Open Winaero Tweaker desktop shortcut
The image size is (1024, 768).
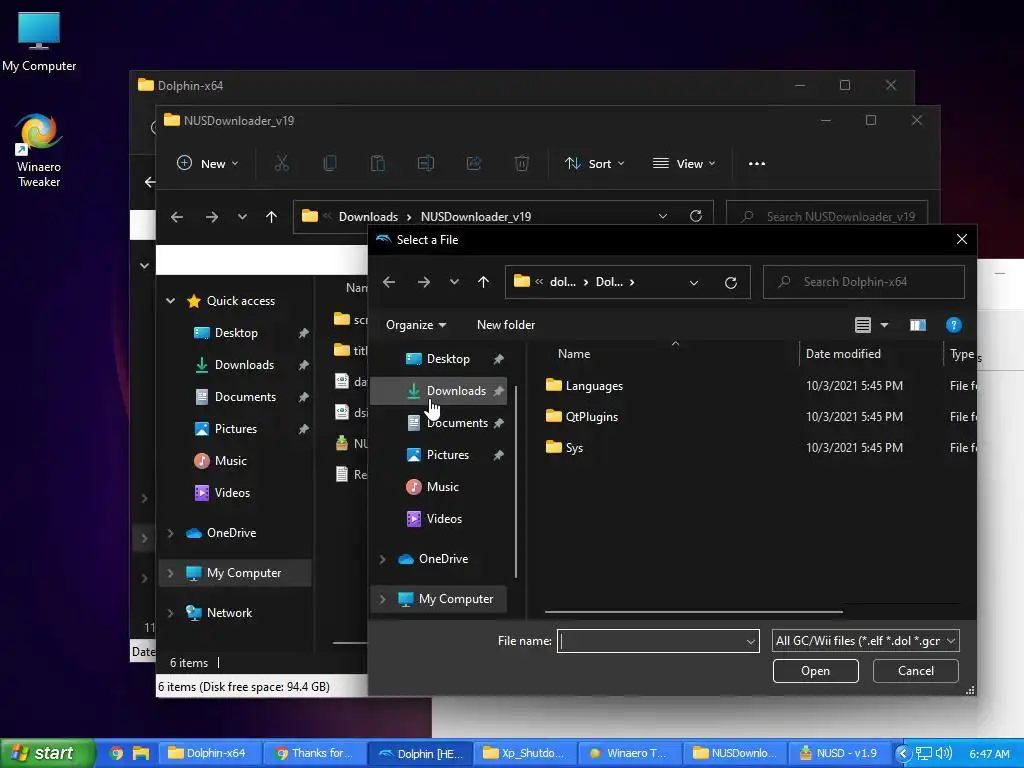(39, 150)
